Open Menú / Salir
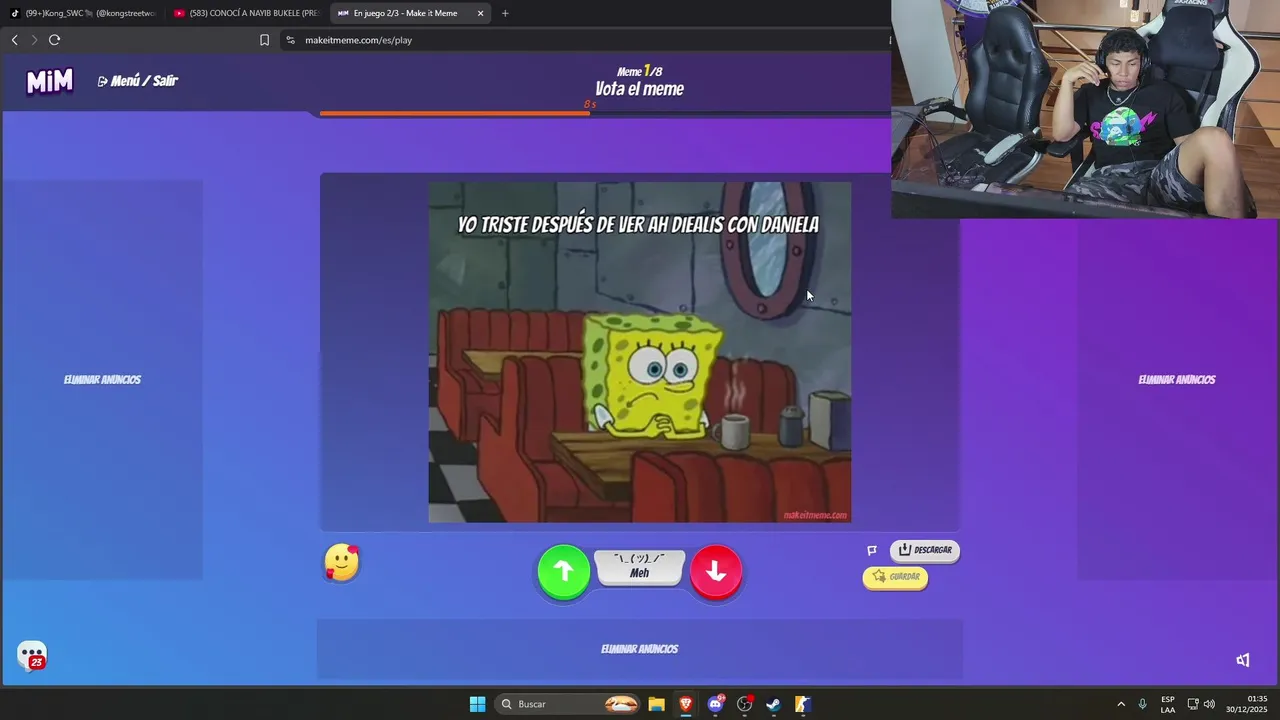Screen dimensions: 1280x720 tap(138, 81)
